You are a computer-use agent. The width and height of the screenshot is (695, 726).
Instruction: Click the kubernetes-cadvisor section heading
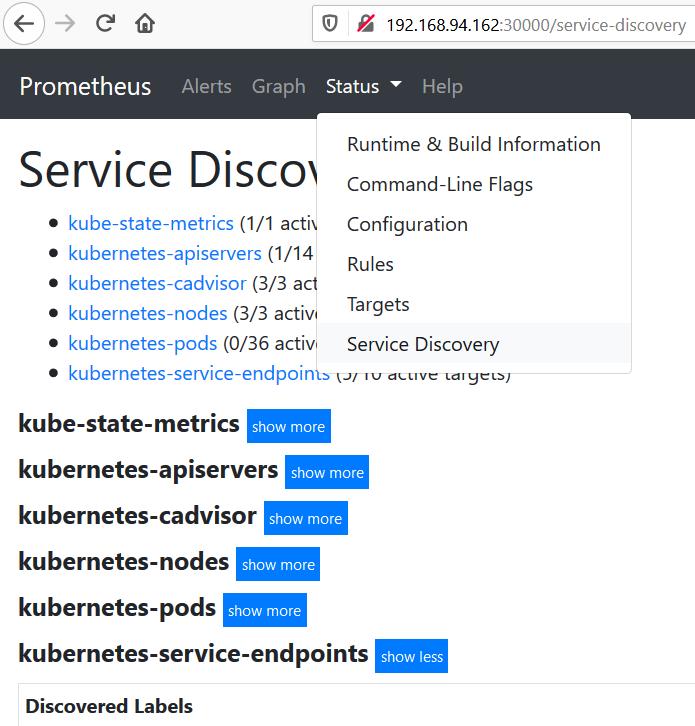pyautogui.click(x=138, y=516)
